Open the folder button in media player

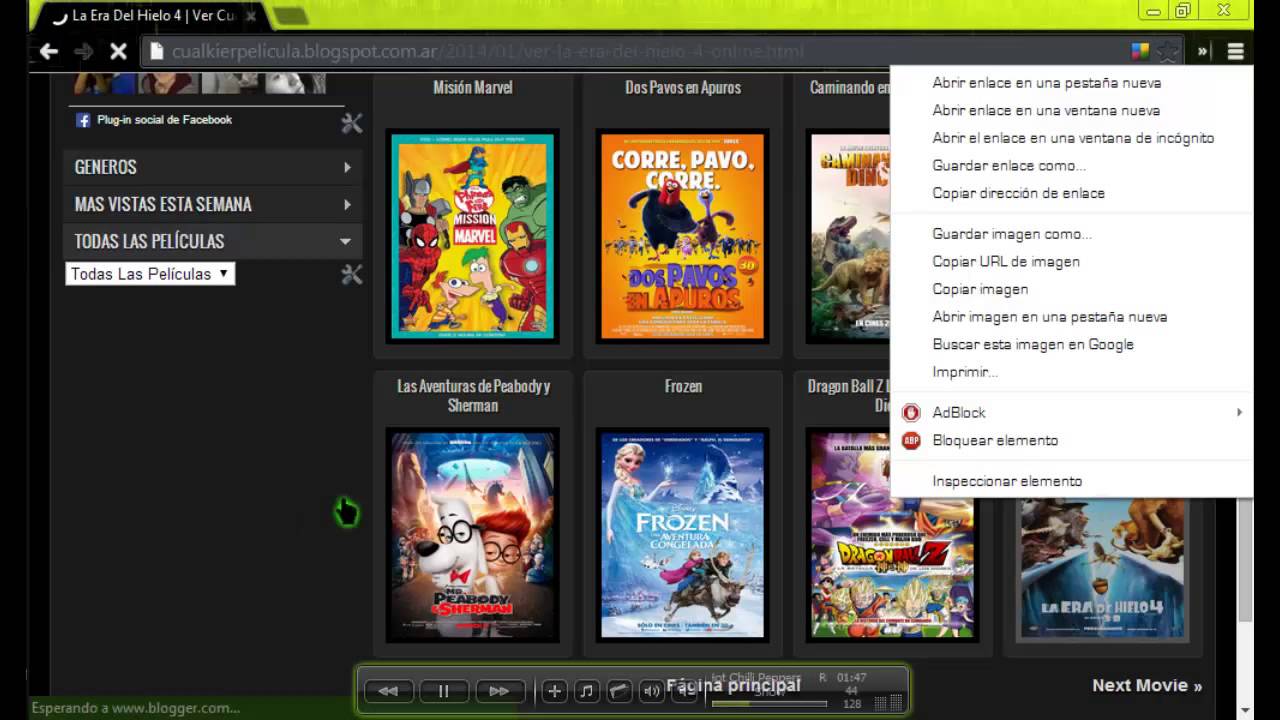point(619,690)
